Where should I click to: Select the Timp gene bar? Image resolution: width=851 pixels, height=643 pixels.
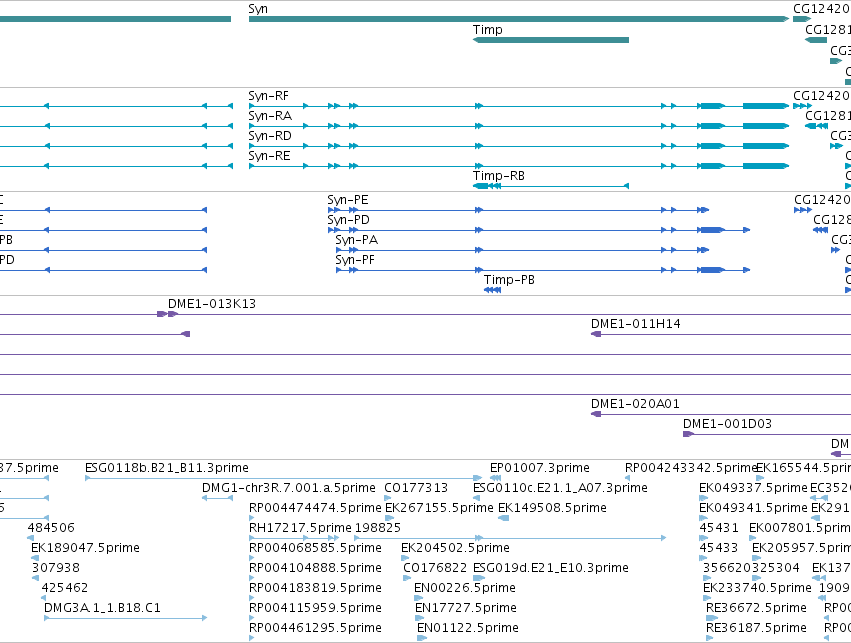[x=551, y=40]
